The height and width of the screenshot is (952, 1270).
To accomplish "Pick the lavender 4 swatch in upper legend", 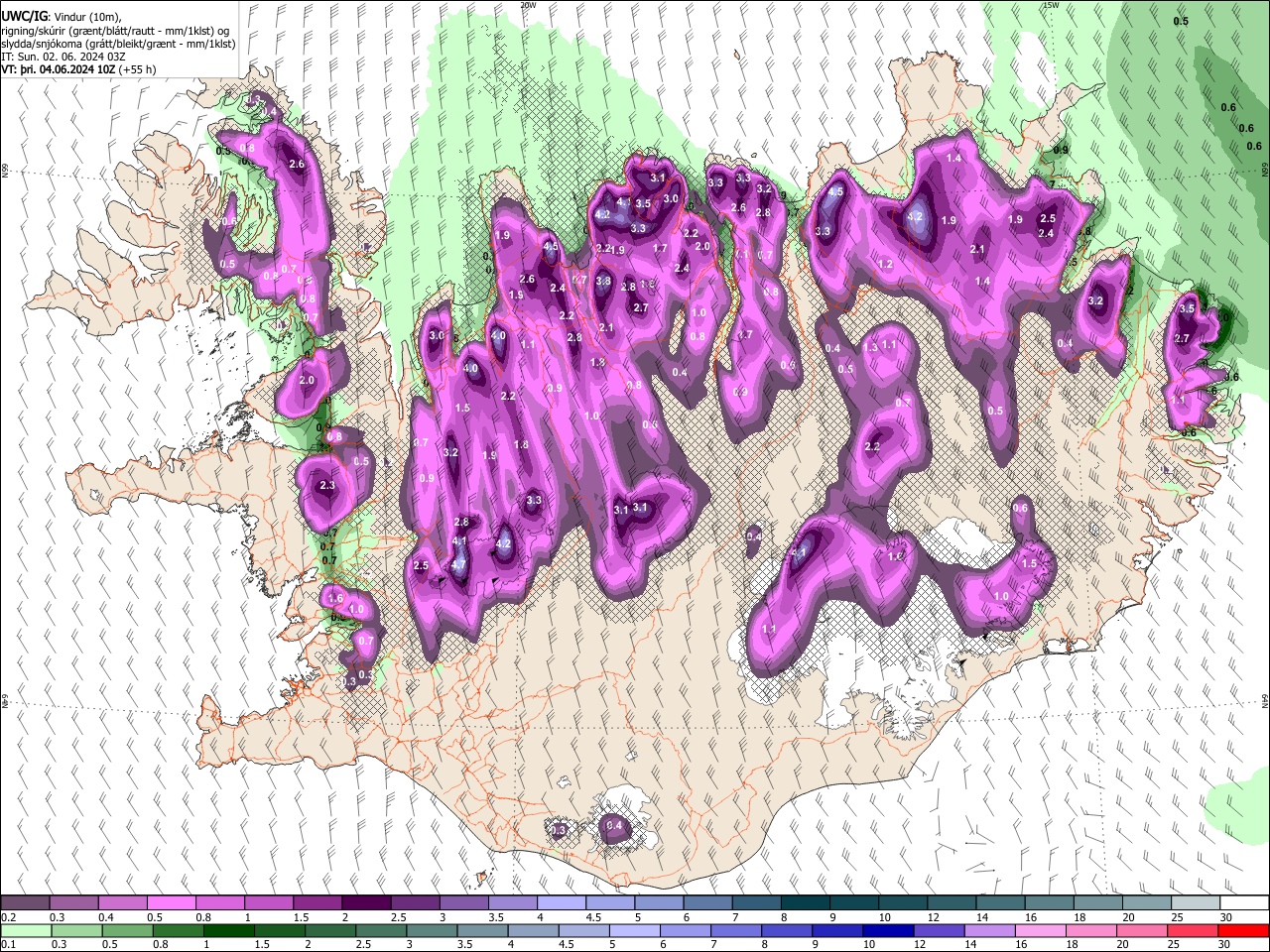I will click(x=561, y=903).
